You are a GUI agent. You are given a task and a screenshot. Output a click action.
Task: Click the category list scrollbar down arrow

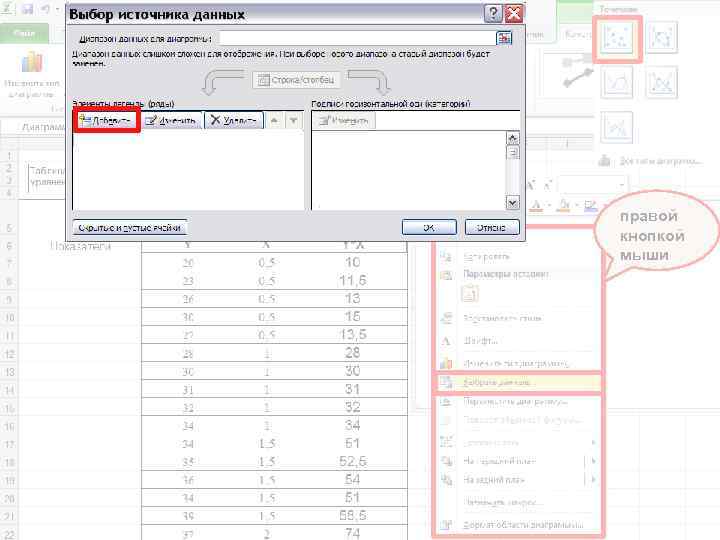coord(512,202)
